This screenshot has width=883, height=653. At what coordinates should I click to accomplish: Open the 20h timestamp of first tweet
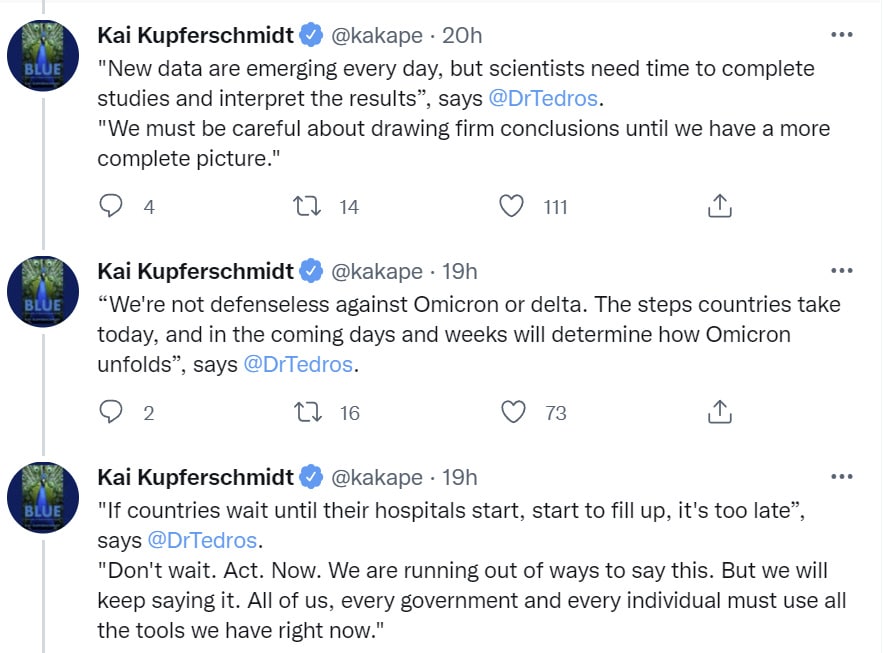tap(462, 35)
